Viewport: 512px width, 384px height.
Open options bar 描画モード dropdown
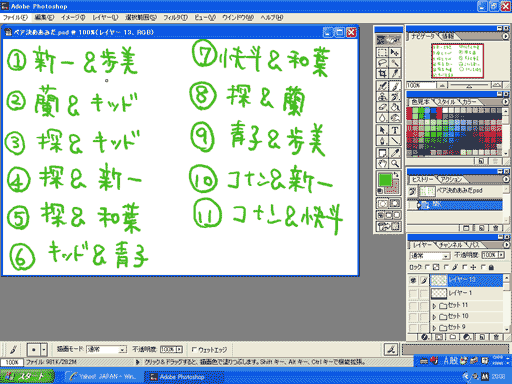pyautogui.click(x=123, y=350)
